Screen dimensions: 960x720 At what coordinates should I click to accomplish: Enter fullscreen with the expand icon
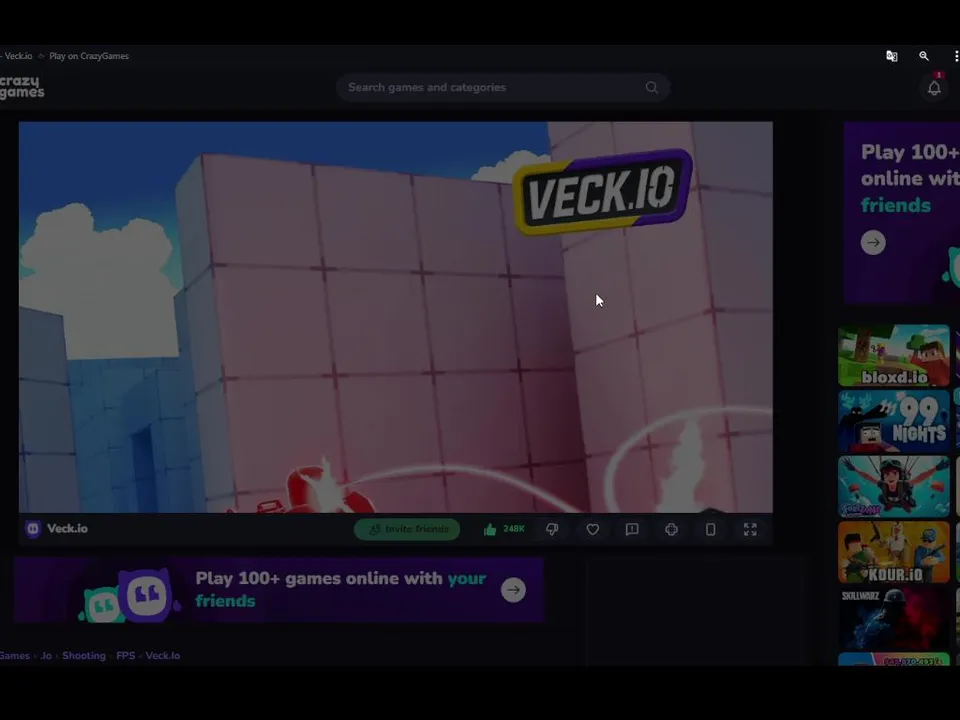pyautogui.click(x=750, y=529)
